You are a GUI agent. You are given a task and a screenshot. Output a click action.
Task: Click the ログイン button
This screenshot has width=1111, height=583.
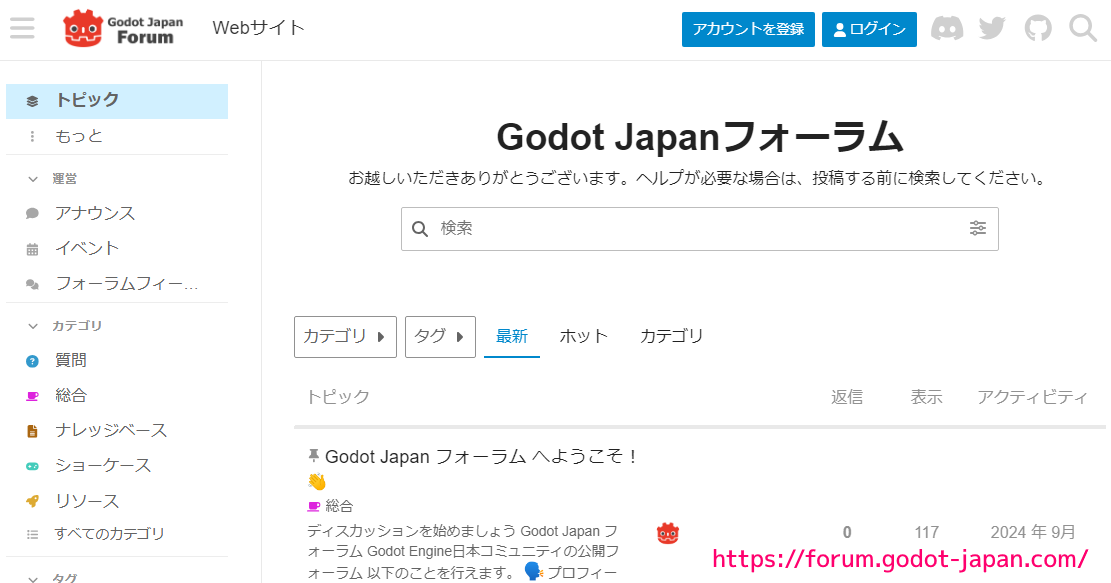point(869,29)
